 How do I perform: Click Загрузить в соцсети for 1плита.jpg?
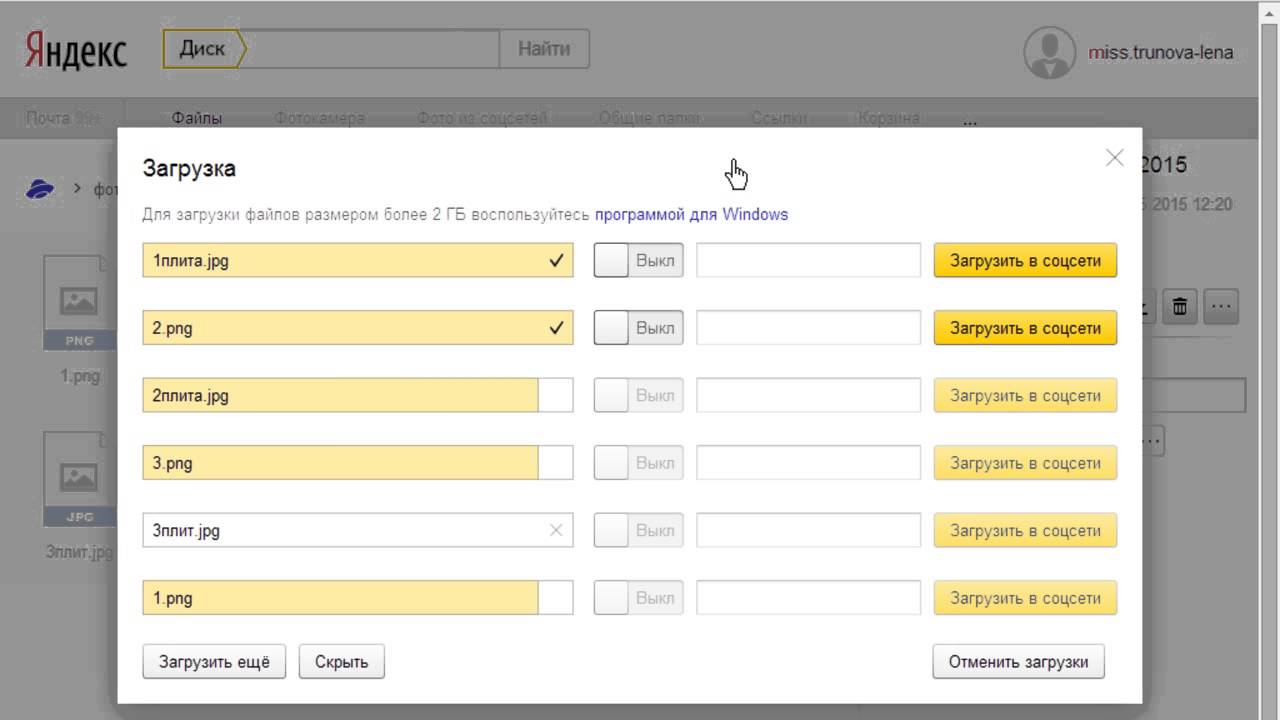[x=1025, y=261]
